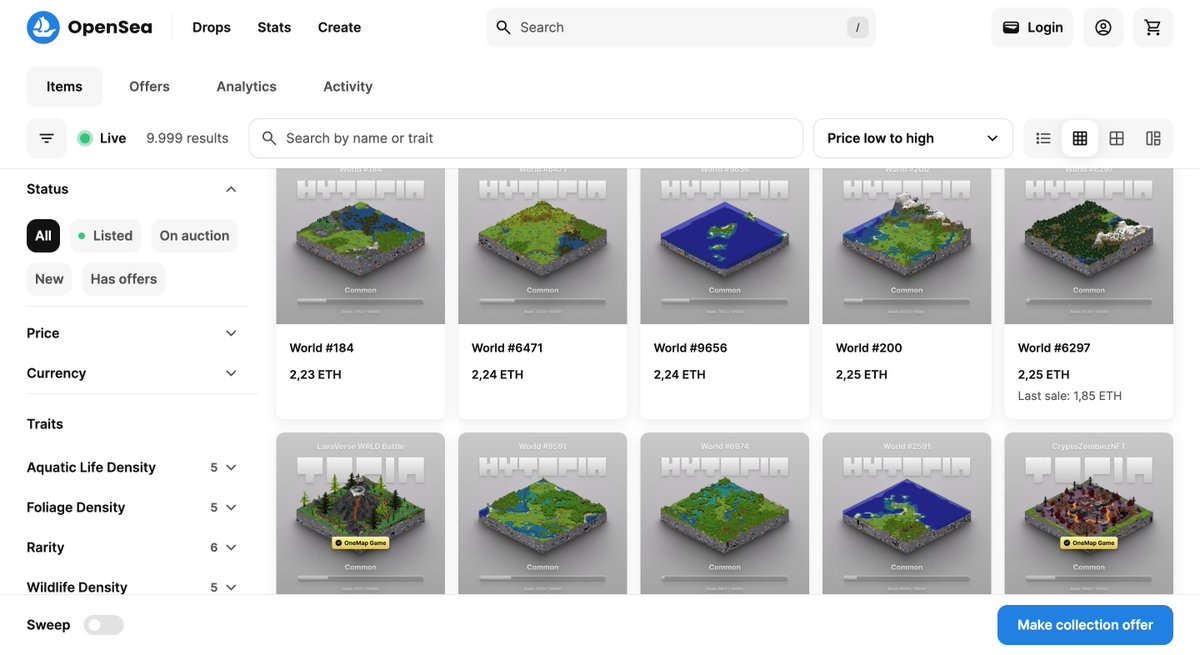This screenshot has width=1200, height=655.
Task: Open the Create menu
Action: tap(339, 27)
